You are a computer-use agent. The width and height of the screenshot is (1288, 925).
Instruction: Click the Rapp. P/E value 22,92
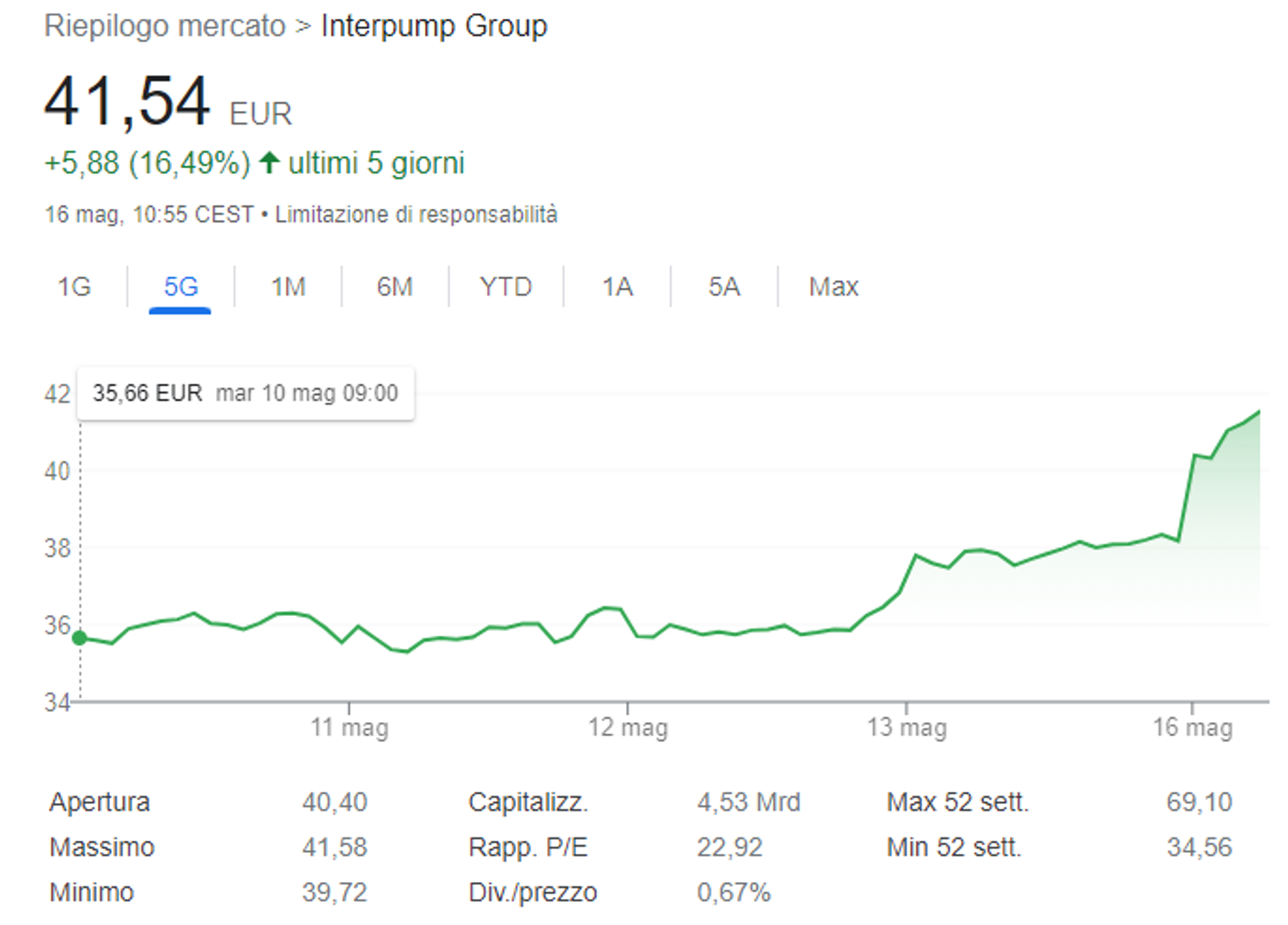[x=730, y=848]
